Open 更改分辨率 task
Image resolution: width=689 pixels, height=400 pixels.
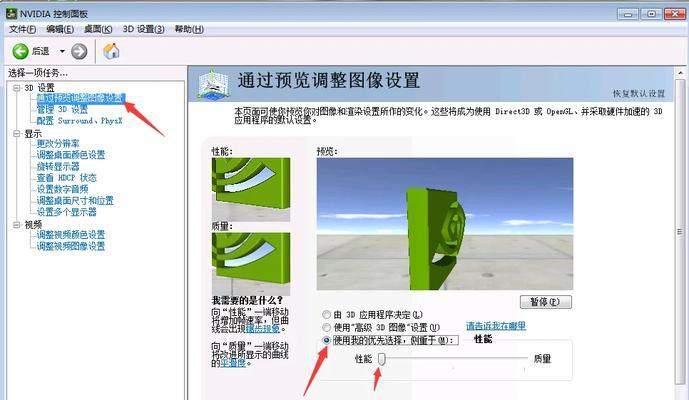[x=58, y=144]
